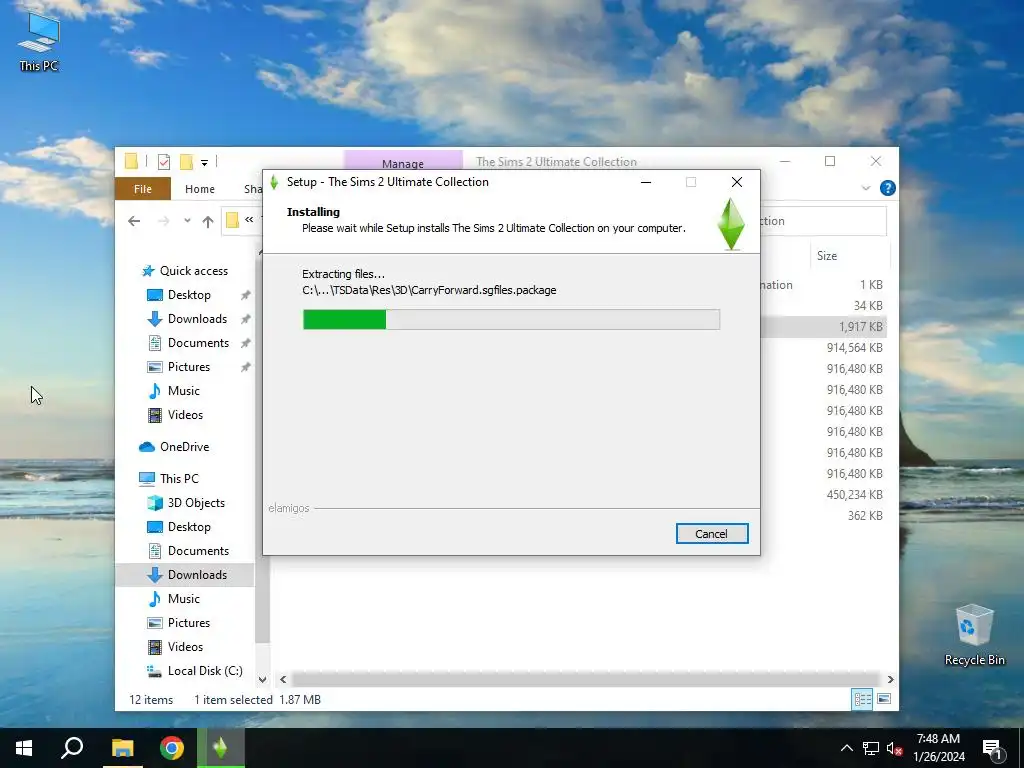
Task: Click address bar folder path chevron
Action: [x=249, y=221]
